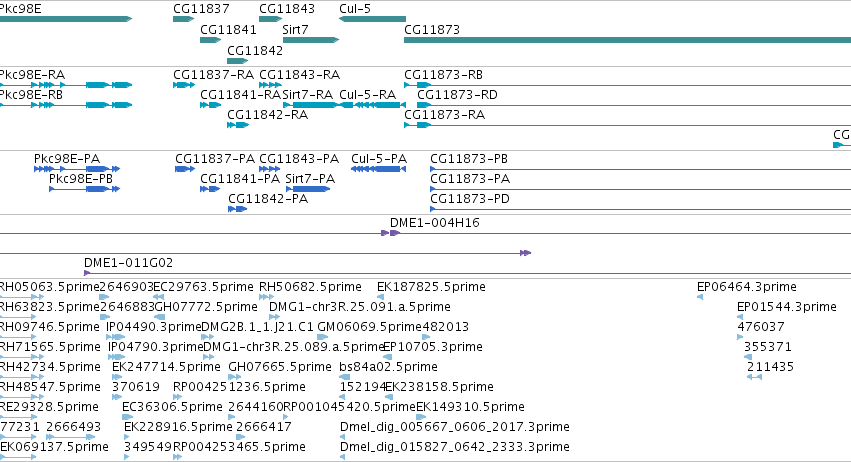Screen dimensions: 851x462
Task: Click the CG11841-PA protein label
Action: [x=240, y=179]
